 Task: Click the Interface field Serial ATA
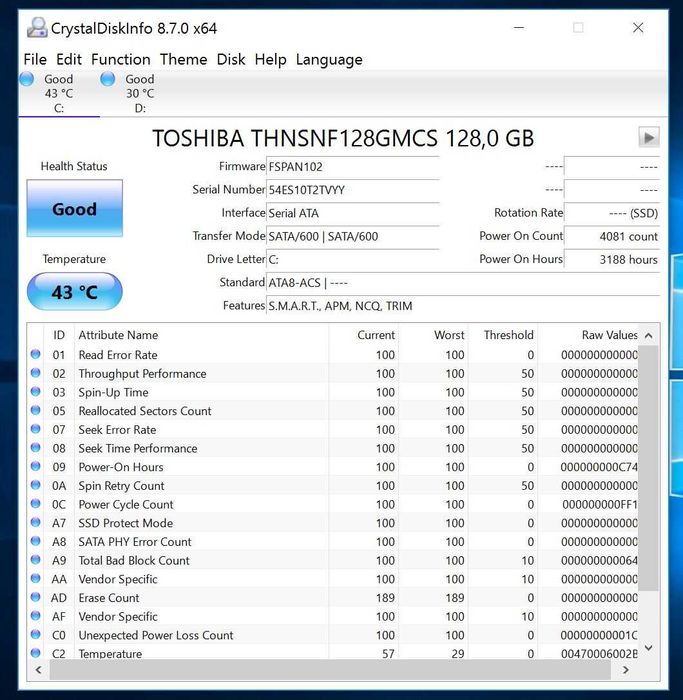pos(353,213)
